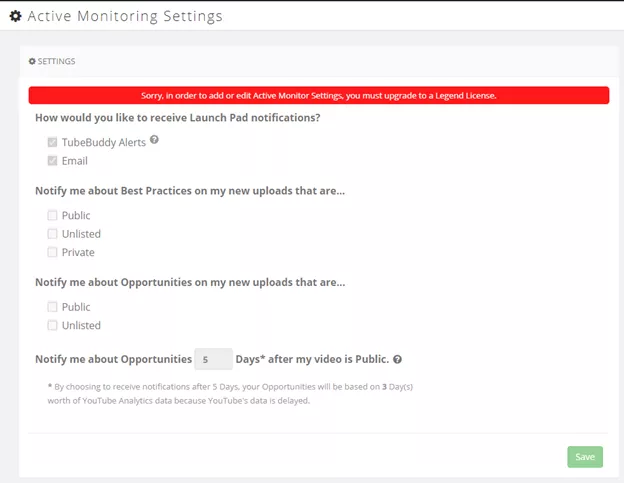Viewport: 624px width, 483px height.
Task: Select the SETTINGS panel header
Action: click(319, 61)
